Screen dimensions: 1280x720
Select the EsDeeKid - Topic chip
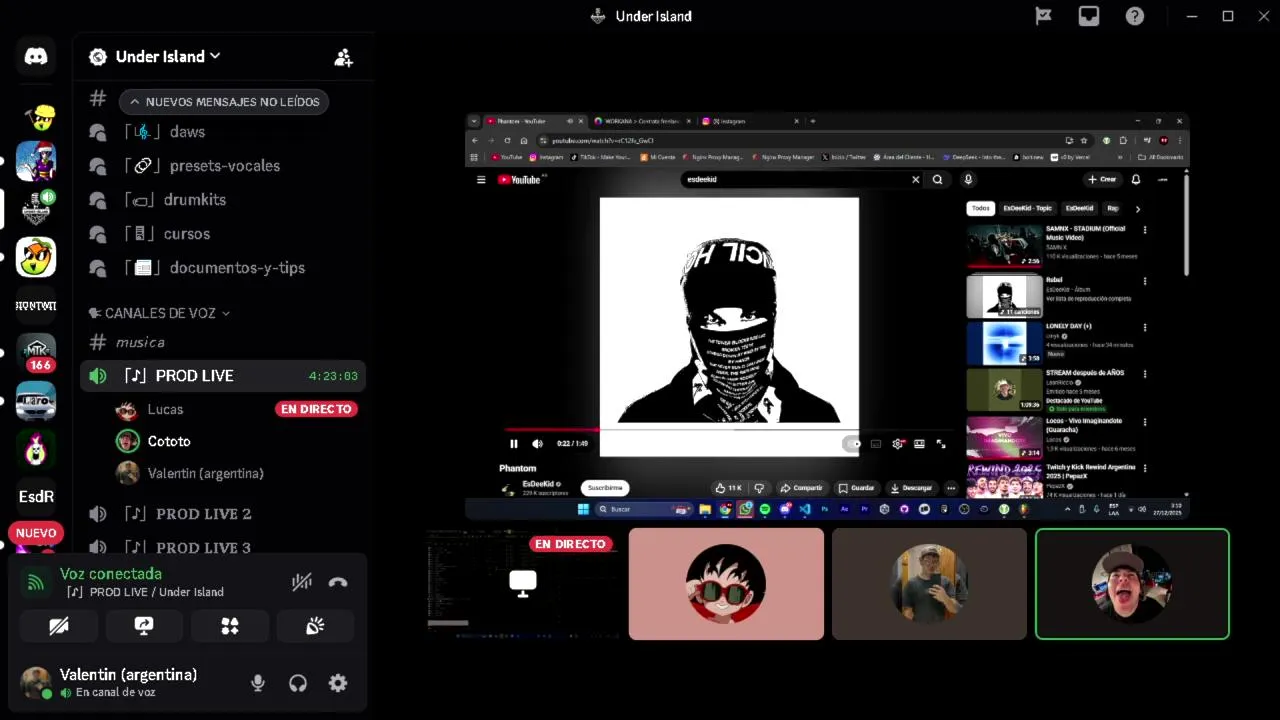point(1028,209)
